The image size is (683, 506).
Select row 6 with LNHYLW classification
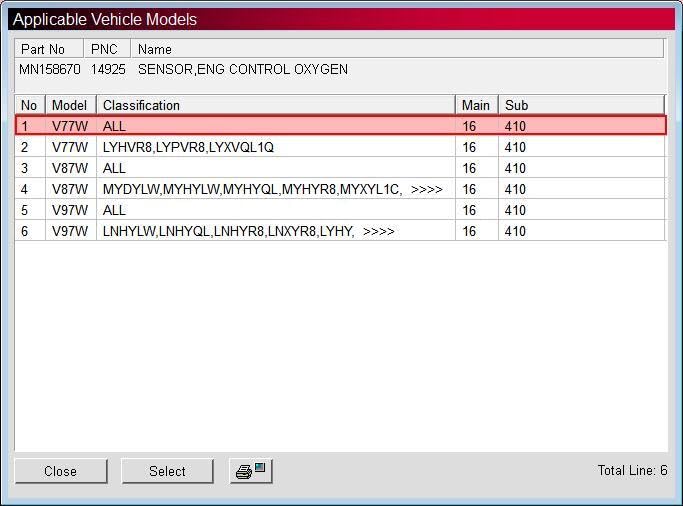pos(340,231)
